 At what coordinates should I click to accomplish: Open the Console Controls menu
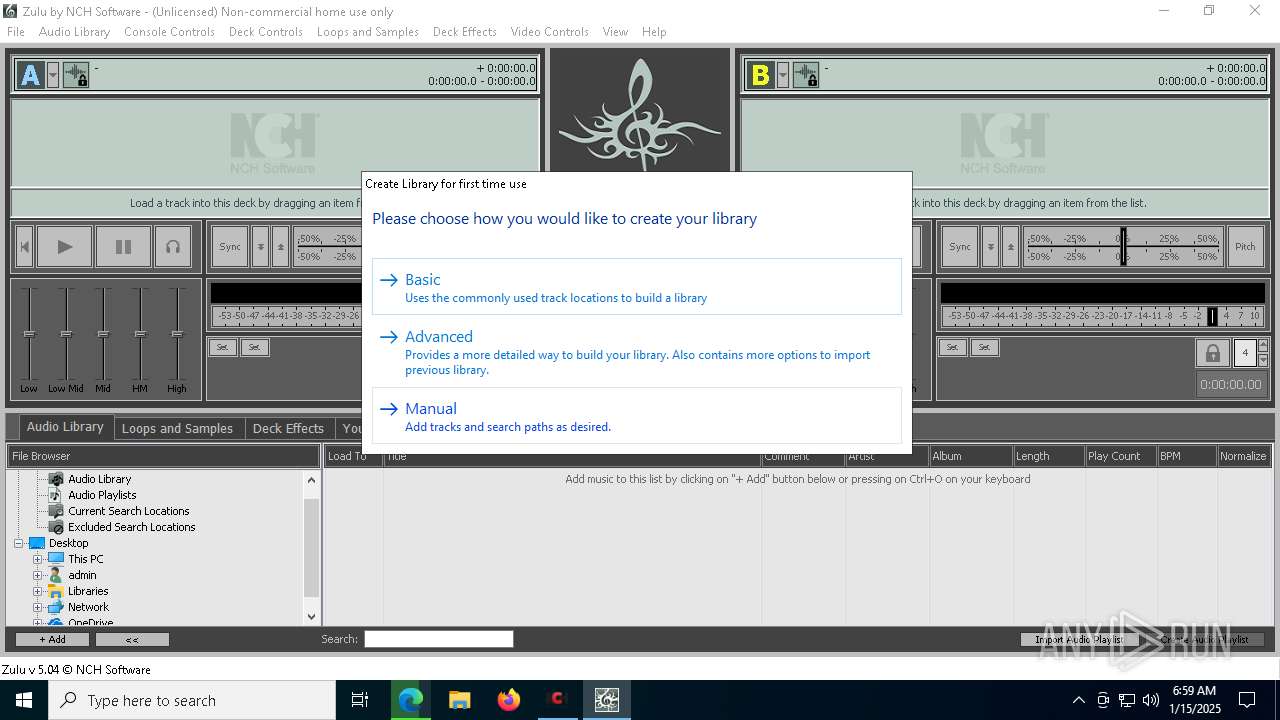click(169, 32)
